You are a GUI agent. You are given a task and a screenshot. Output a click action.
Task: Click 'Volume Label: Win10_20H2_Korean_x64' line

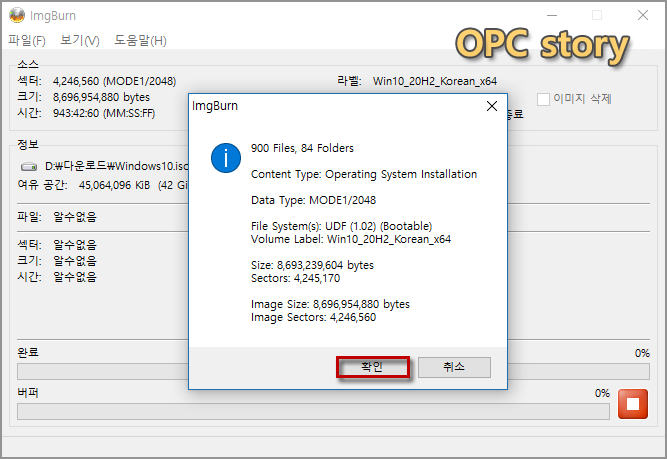[x=351, y=239]
